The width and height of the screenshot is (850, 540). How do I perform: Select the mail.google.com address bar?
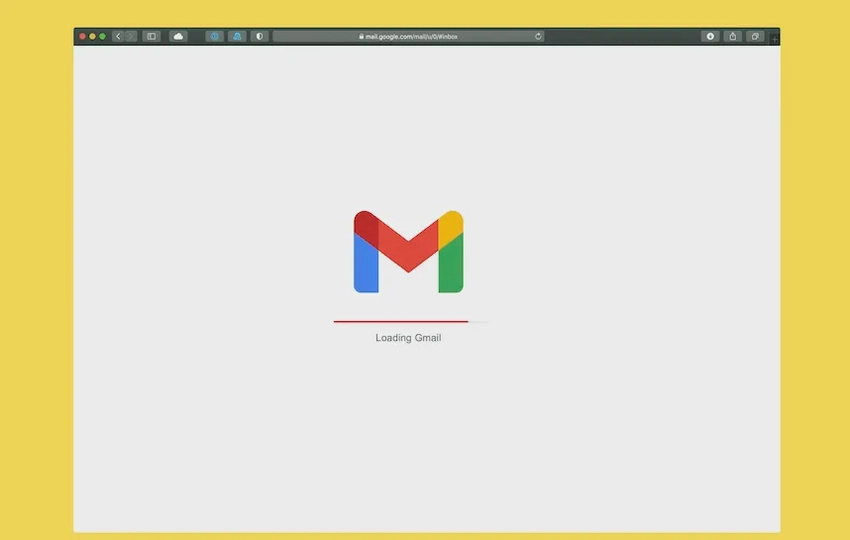point(408,36)
